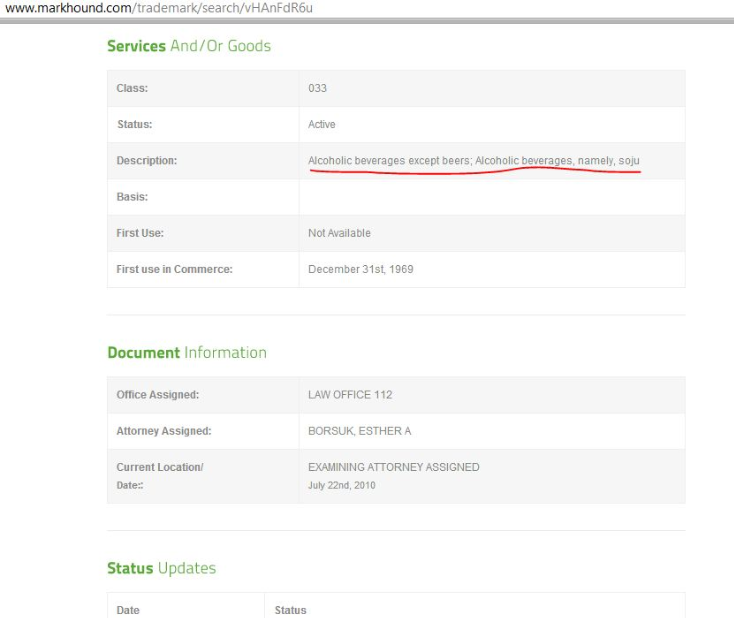Click the Not Available first use value
The image size is (734, 618).
[339, 233]
